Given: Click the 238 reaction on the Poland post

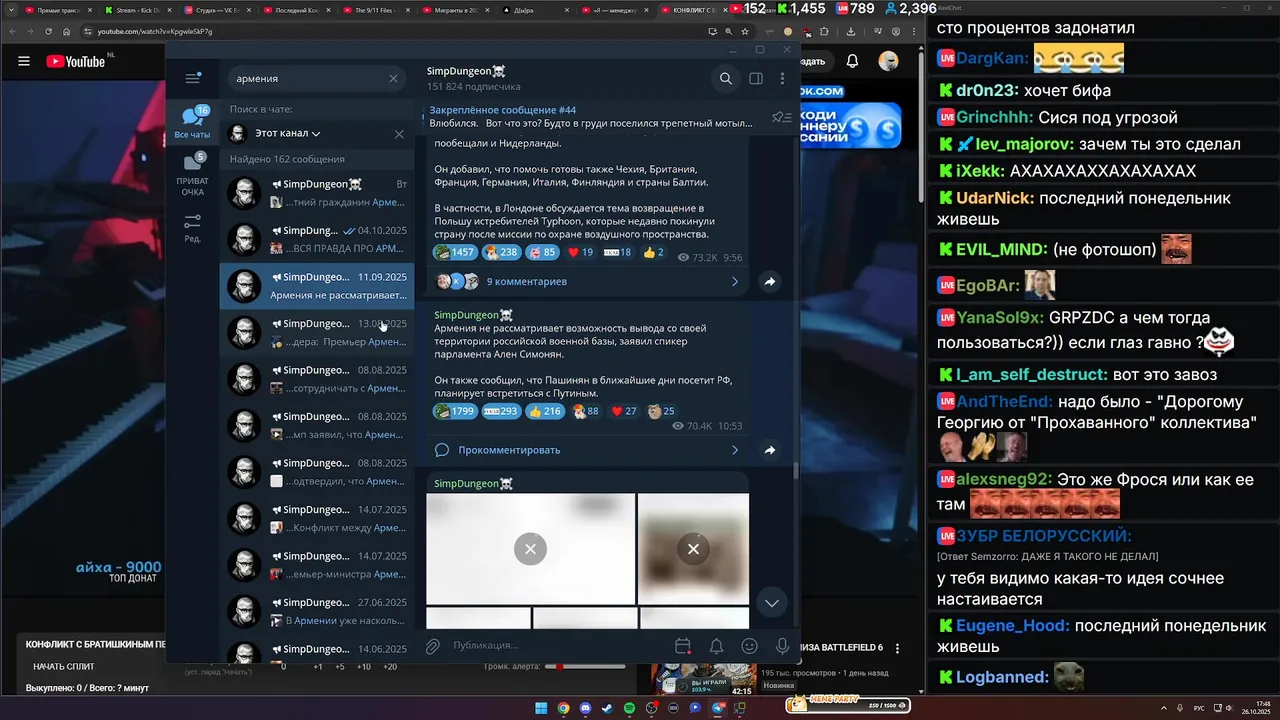Looking at the screenshot, I should click(501, 252).
